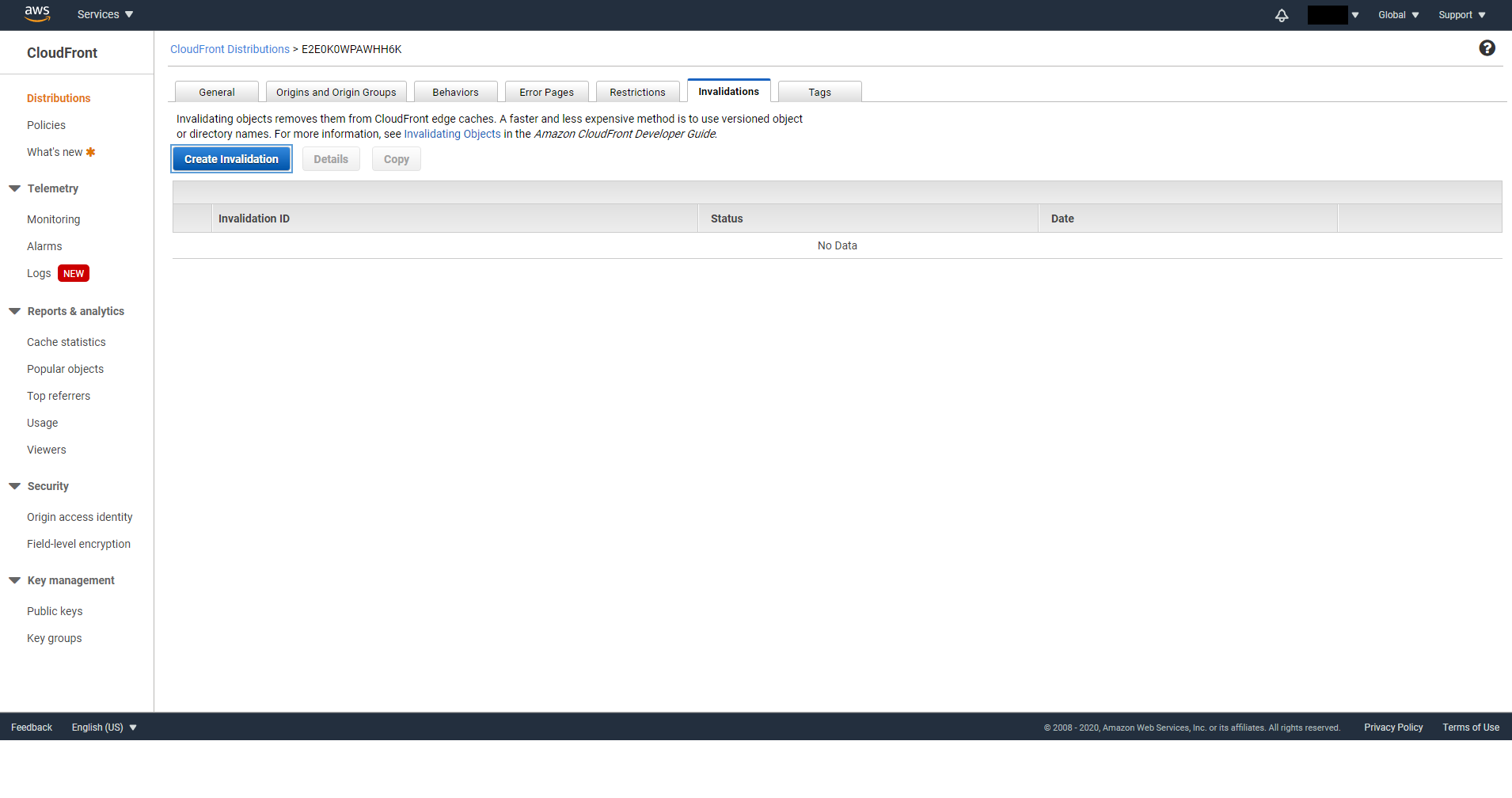Viewport: 1512px width, 798px height.
Task: Open Public keys page
Action: coord(55,611)
